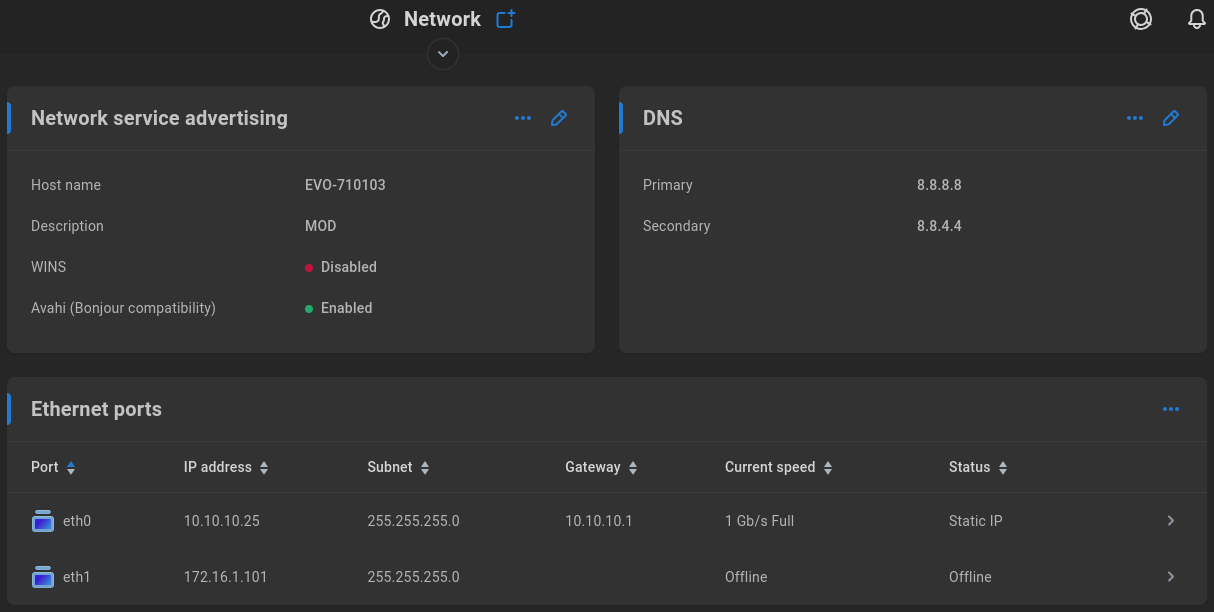Click the Host name label
This screenshot has height=612, width=1214.
point(66,185)
